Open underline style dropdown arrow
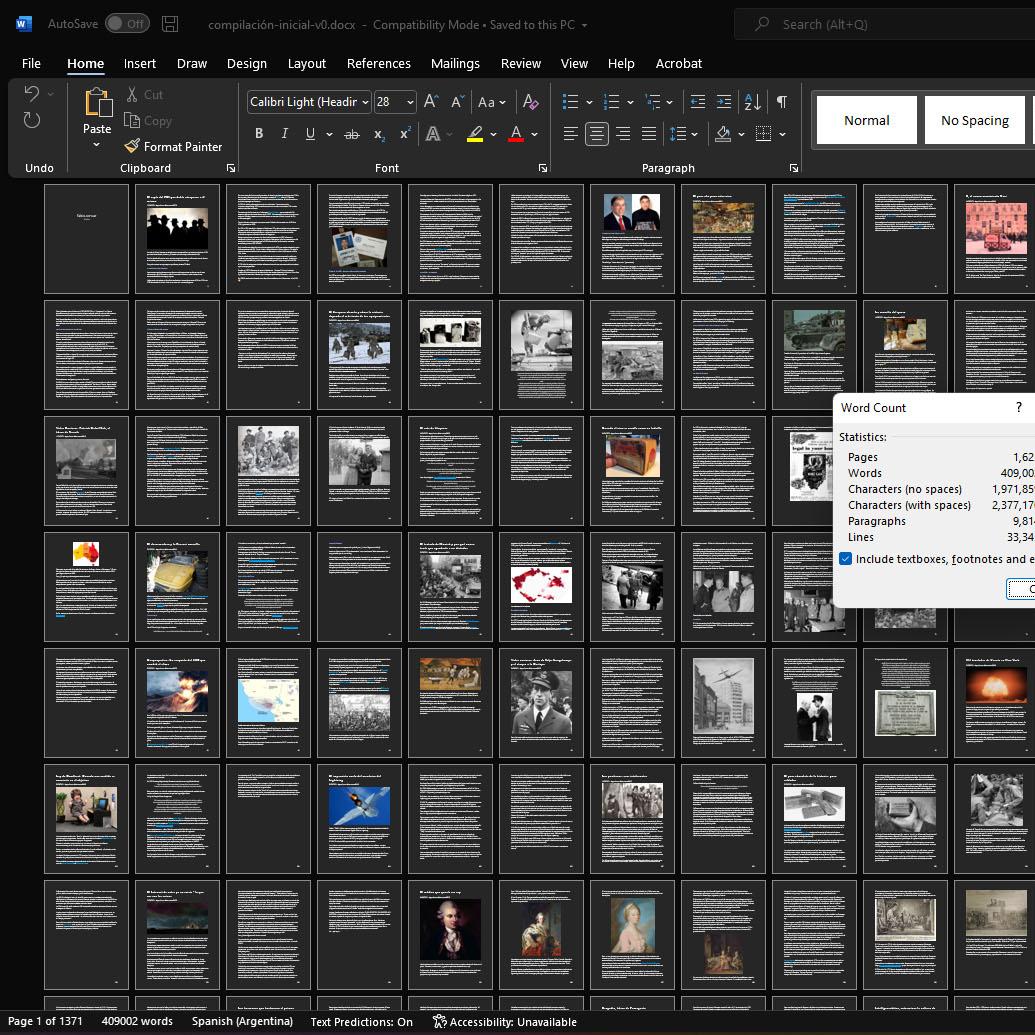Screen dimensions: 1035x1035 329,134
